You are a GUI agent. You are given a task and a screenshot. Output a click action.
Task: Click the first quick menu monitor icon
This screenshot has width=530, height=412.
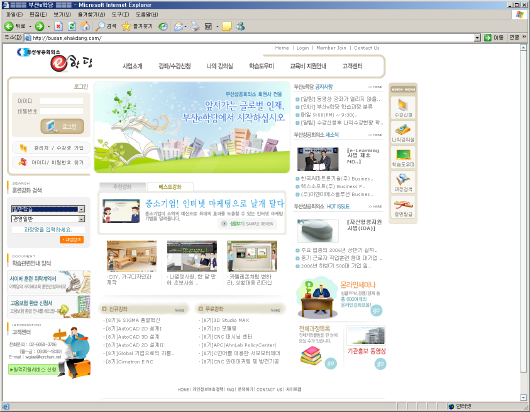point(403,107)
